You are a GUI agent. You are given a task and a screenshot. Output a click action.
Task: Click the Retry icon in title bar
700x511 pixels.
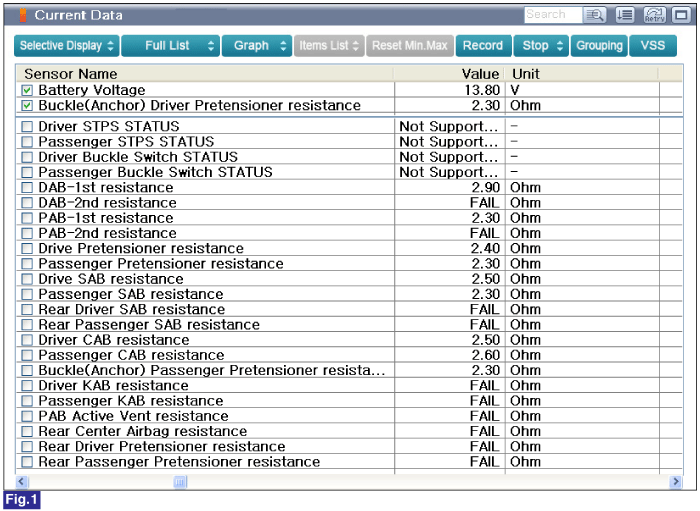point(654,15)
